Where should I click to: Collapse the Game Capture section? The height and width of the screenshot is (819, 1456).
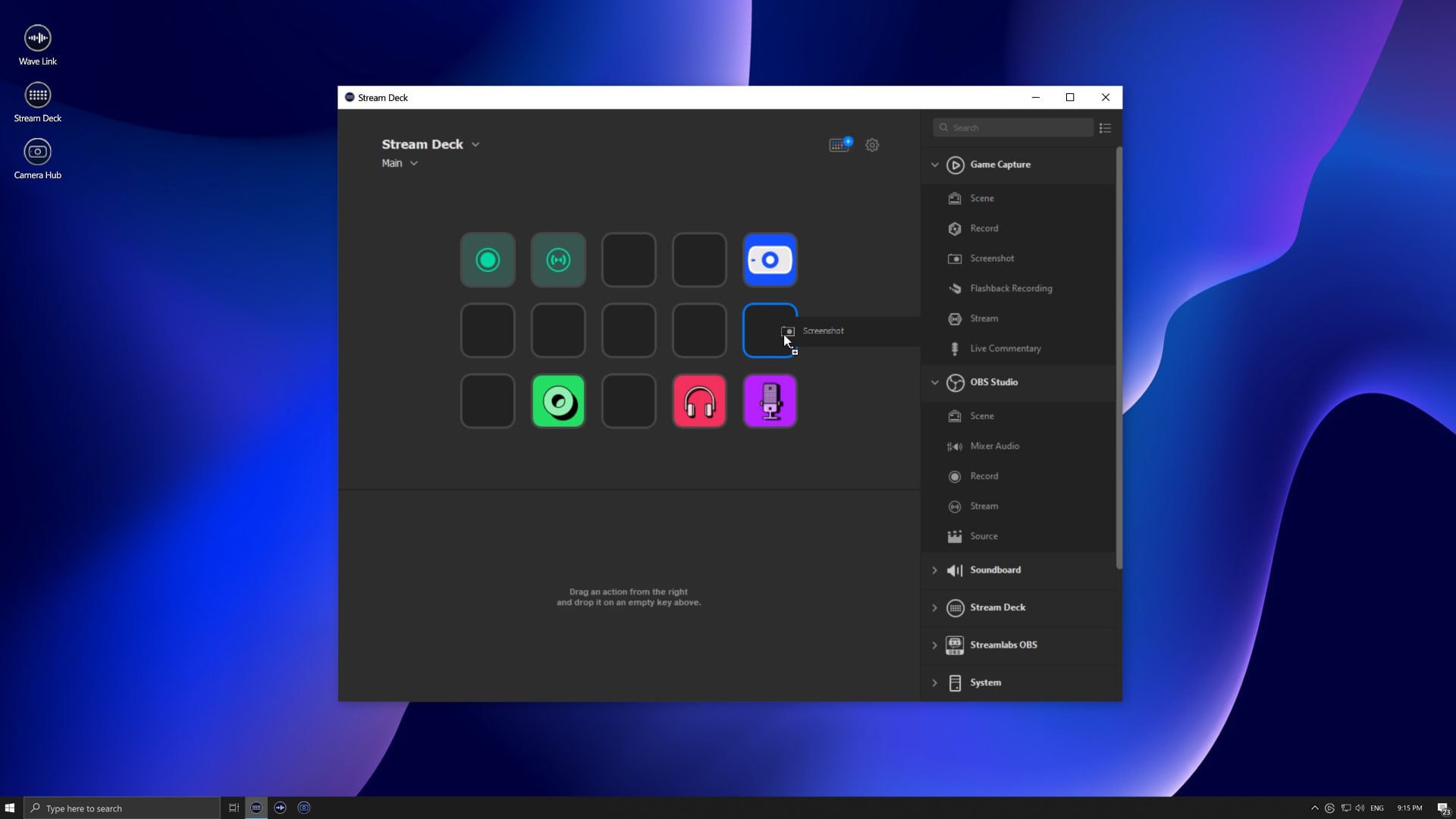coord(934,164)
